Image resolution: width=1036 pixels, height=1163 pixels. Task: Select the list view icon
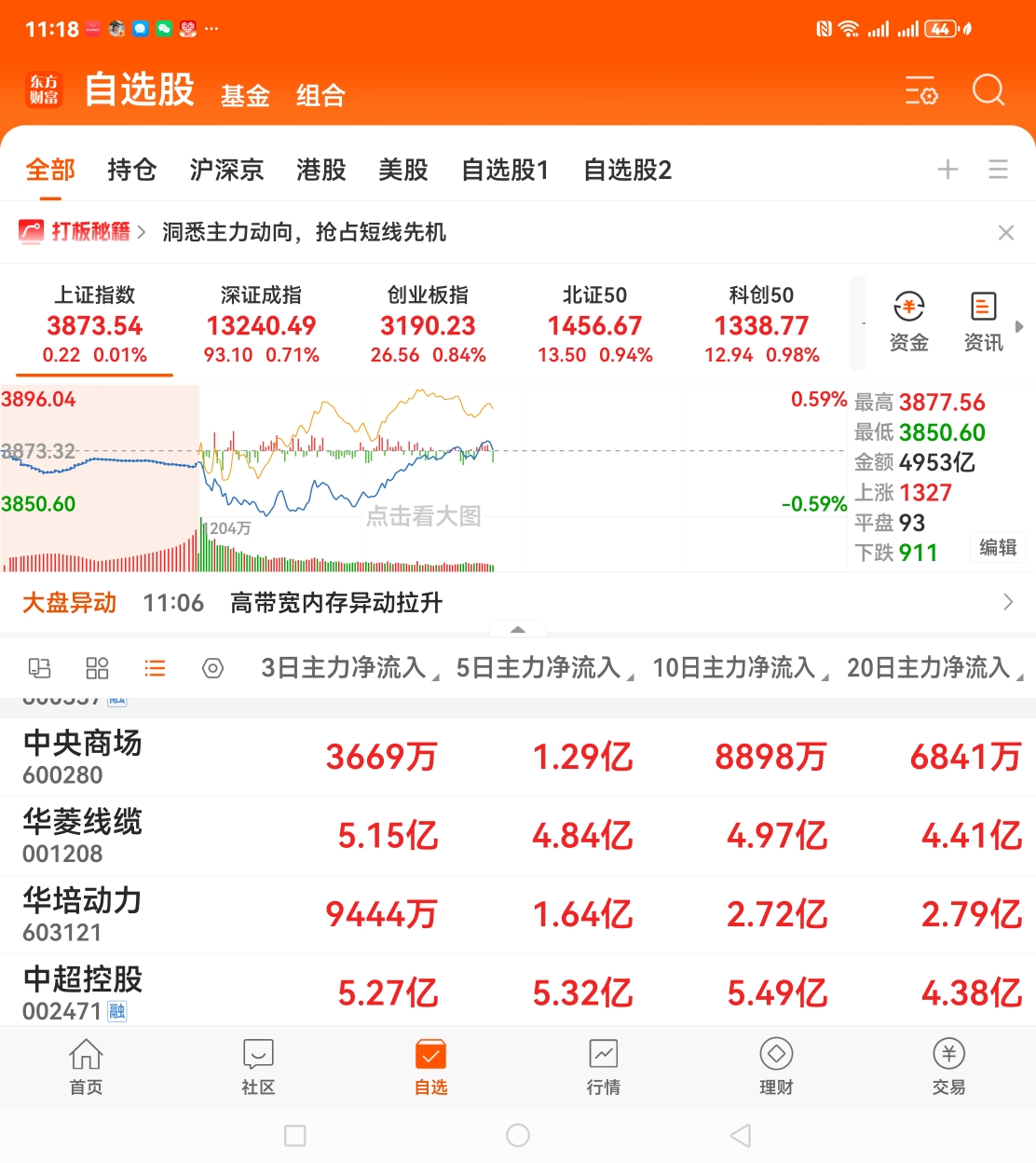(155, 668)
